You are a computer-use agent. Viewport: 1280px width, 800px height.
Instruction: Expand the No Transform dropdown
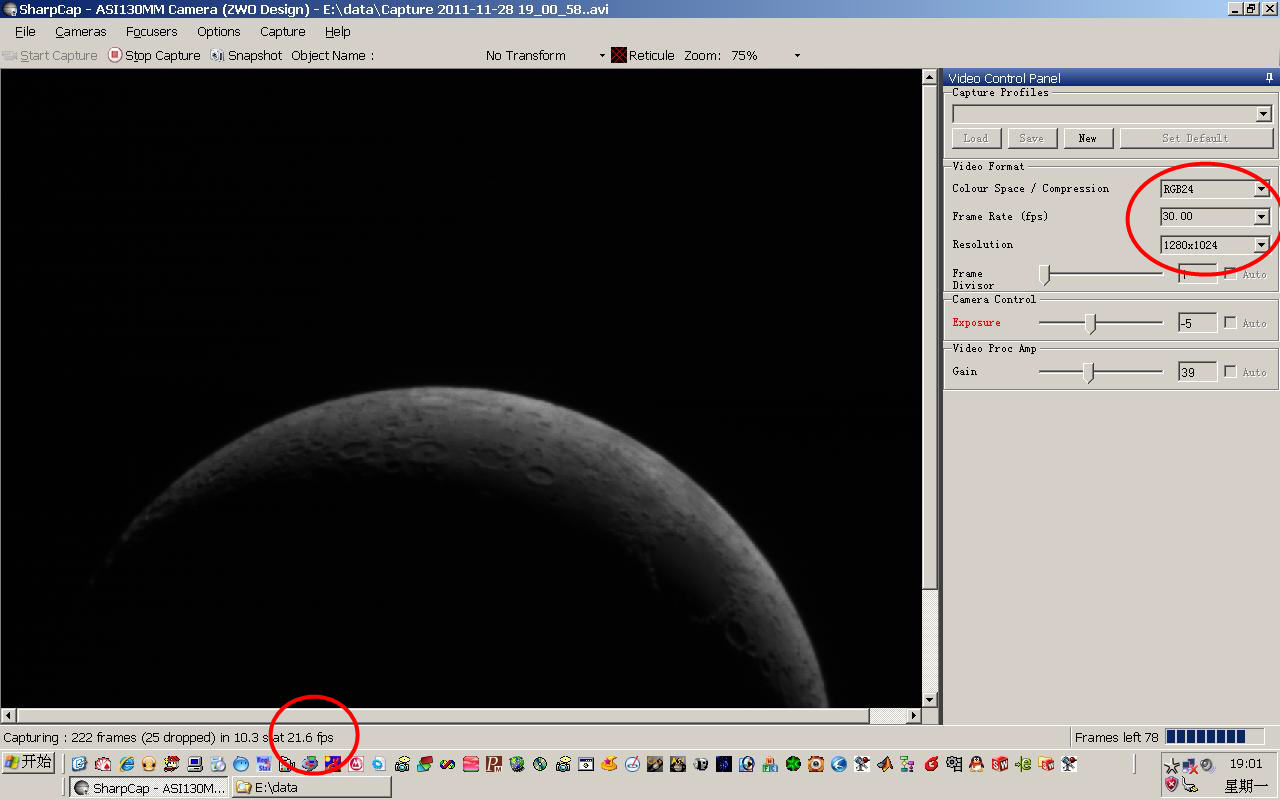pyautogui.click(x=602, y=56)
